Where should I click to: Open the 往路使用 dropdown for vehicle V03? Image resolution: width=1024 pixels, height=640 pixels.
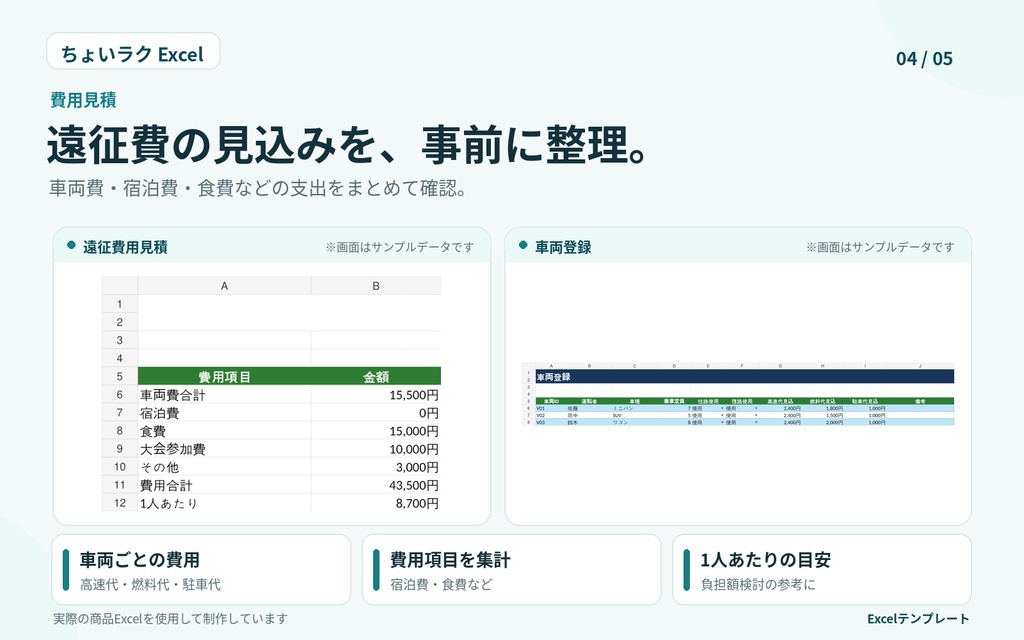click(x=722, y=423)
